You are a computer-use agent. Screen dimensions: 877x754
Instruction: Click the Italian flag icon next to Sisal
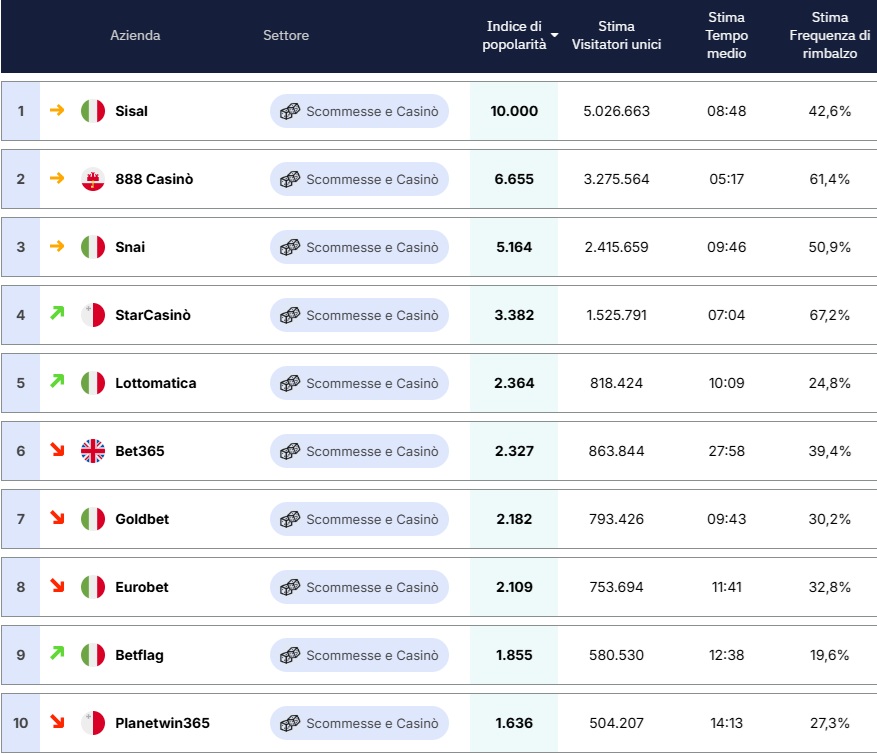tap(93, 111)
